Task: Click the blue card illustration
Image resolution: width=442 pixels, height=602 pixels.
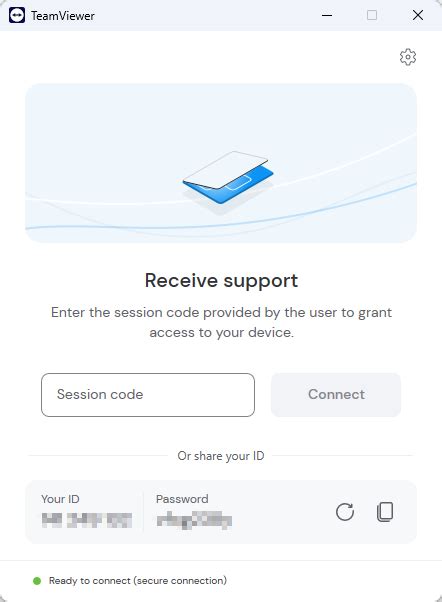Action: 228,177
